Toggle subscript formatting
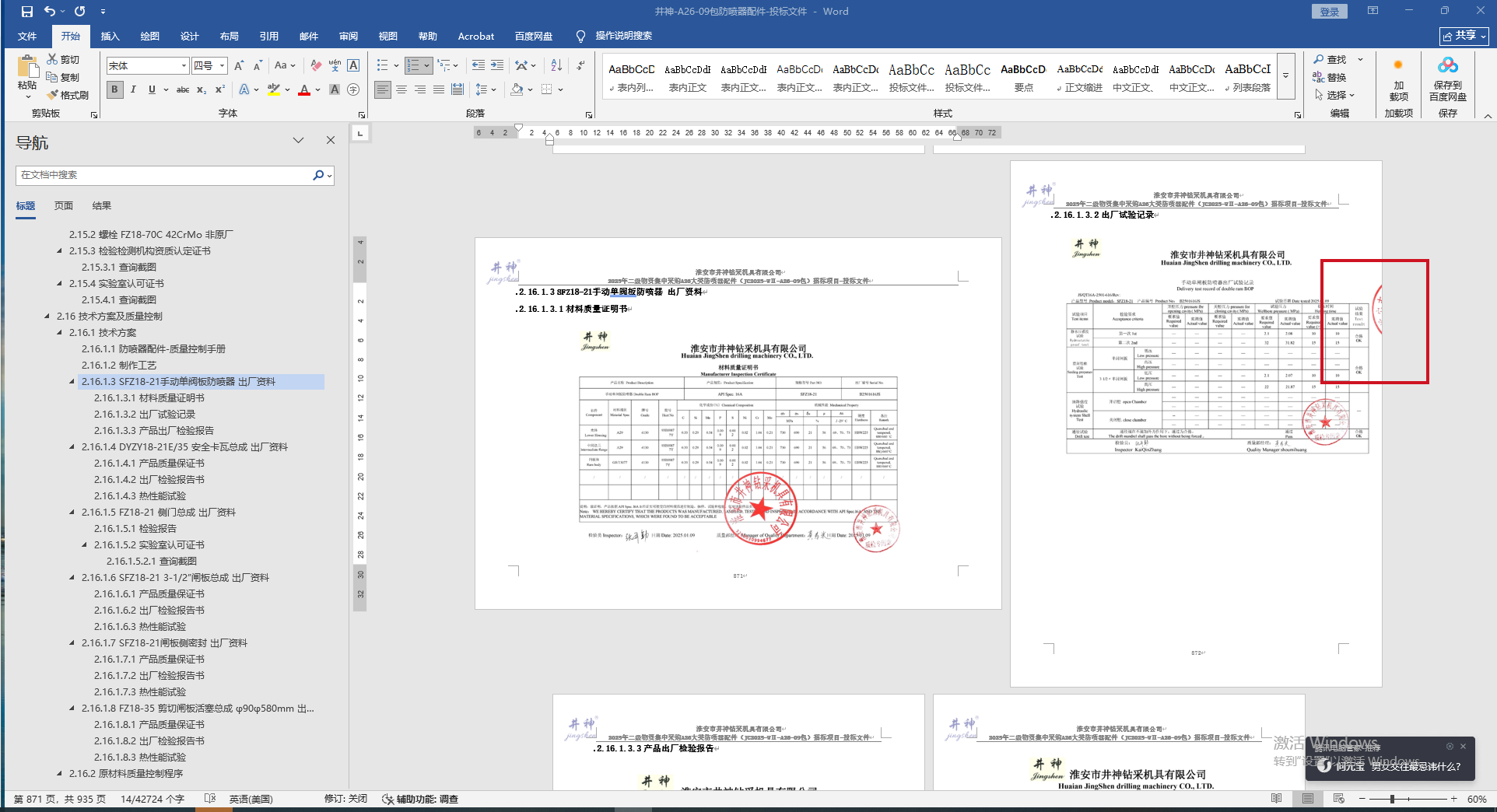Image resolution: width=1497 pixels, height=812 pixels. tap(202, 89)
